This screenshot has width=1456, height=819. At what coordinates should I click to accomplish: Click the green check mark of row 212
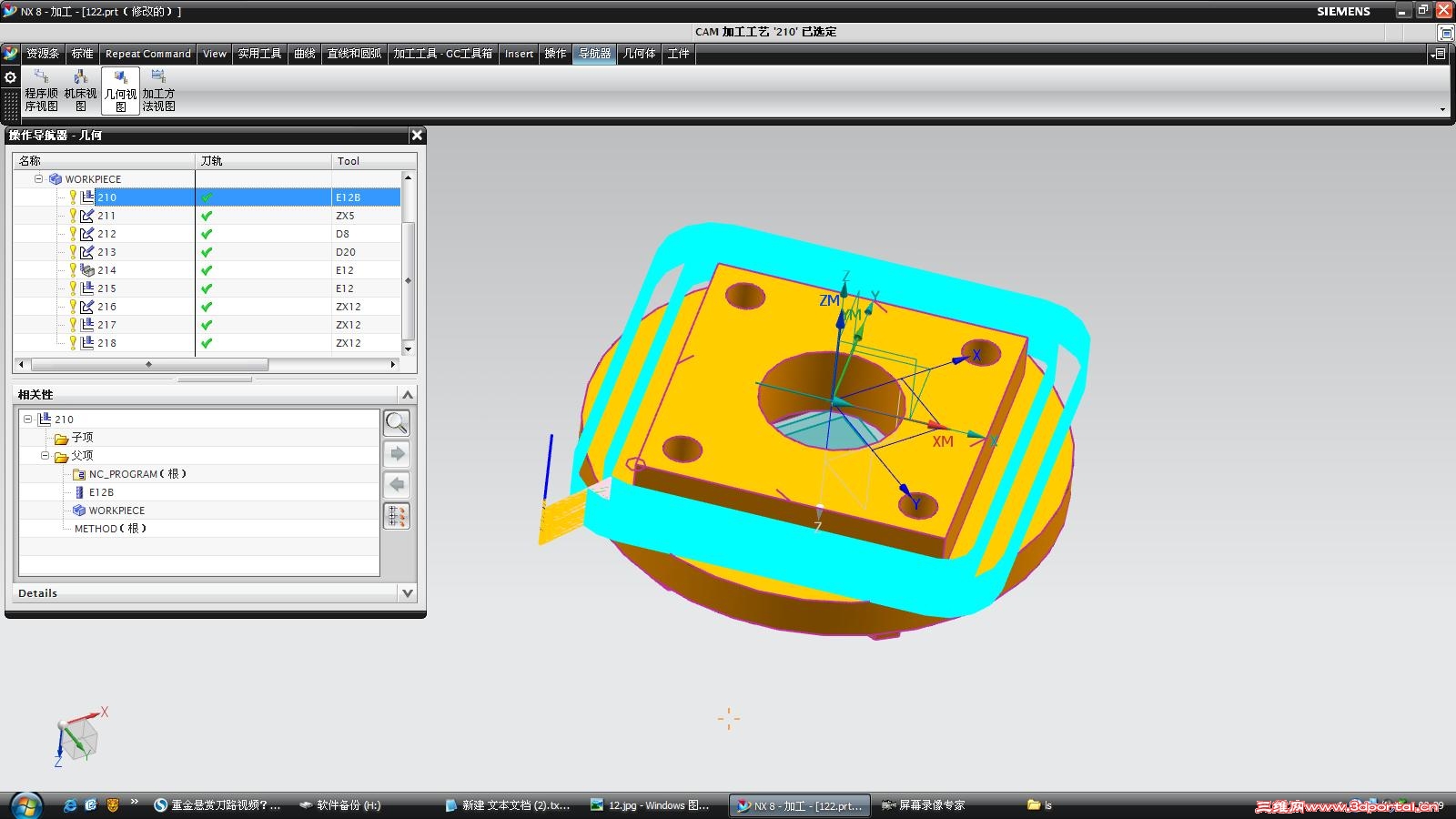[207, 234]
